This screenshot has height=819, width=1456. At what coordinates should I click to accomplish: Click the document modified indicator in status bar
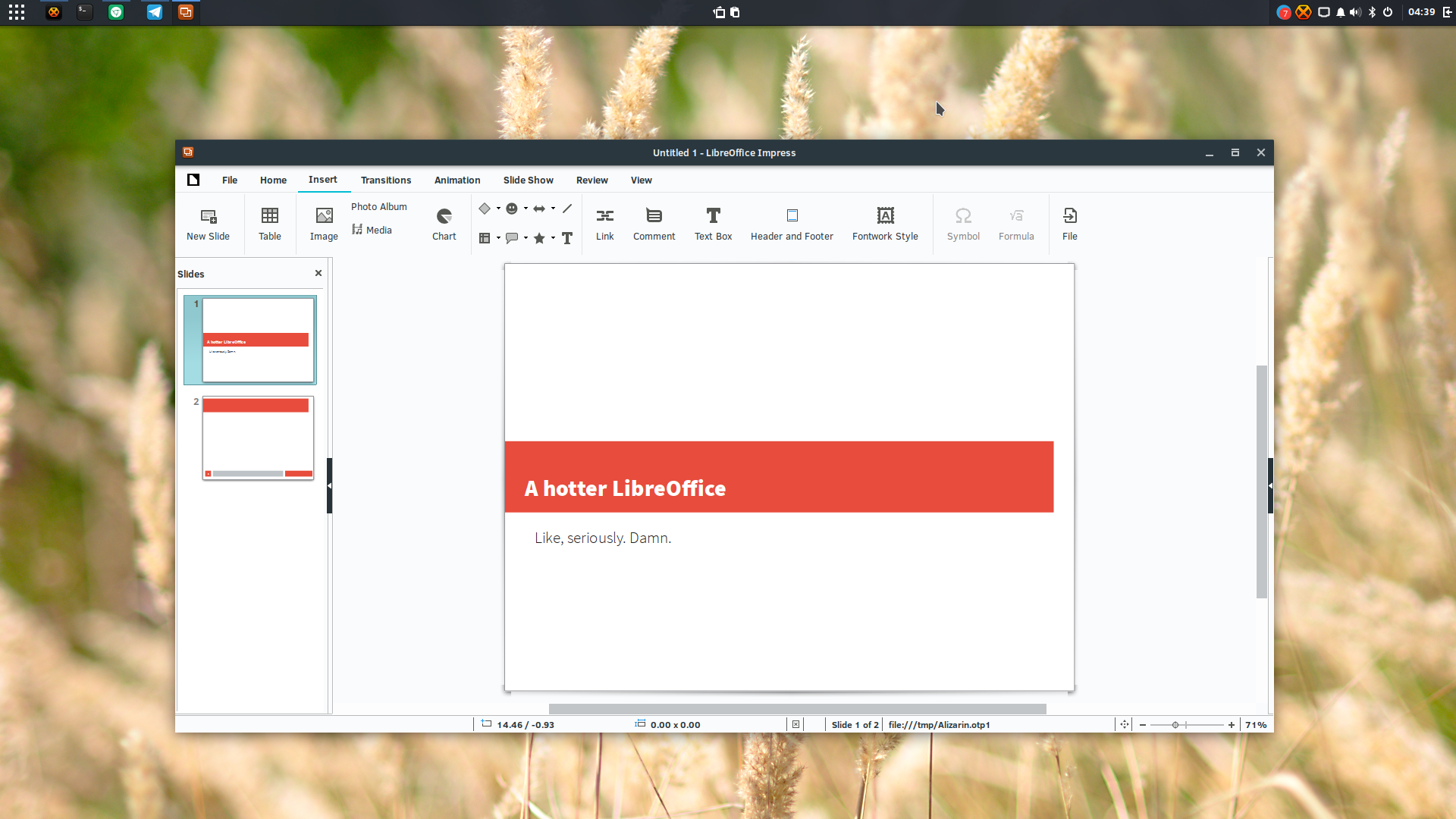[795, 724]
